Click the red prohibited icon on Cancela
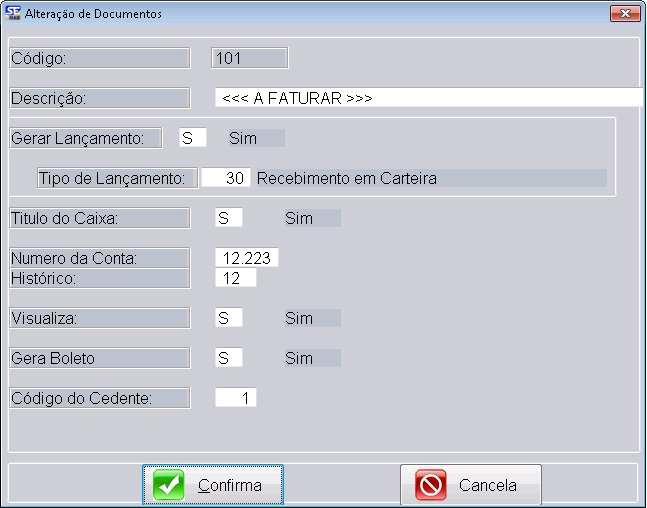 coord(431,486)
